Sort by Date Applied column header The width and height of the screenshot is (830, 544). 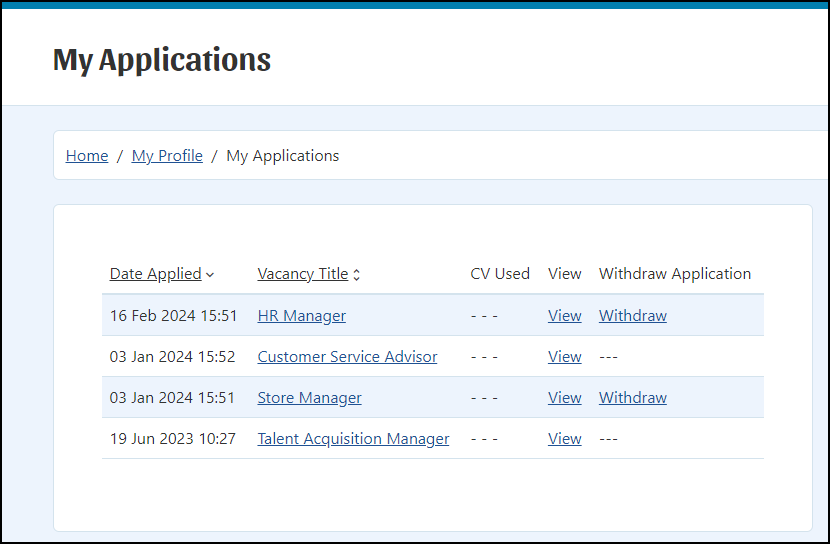pos(156,274)
